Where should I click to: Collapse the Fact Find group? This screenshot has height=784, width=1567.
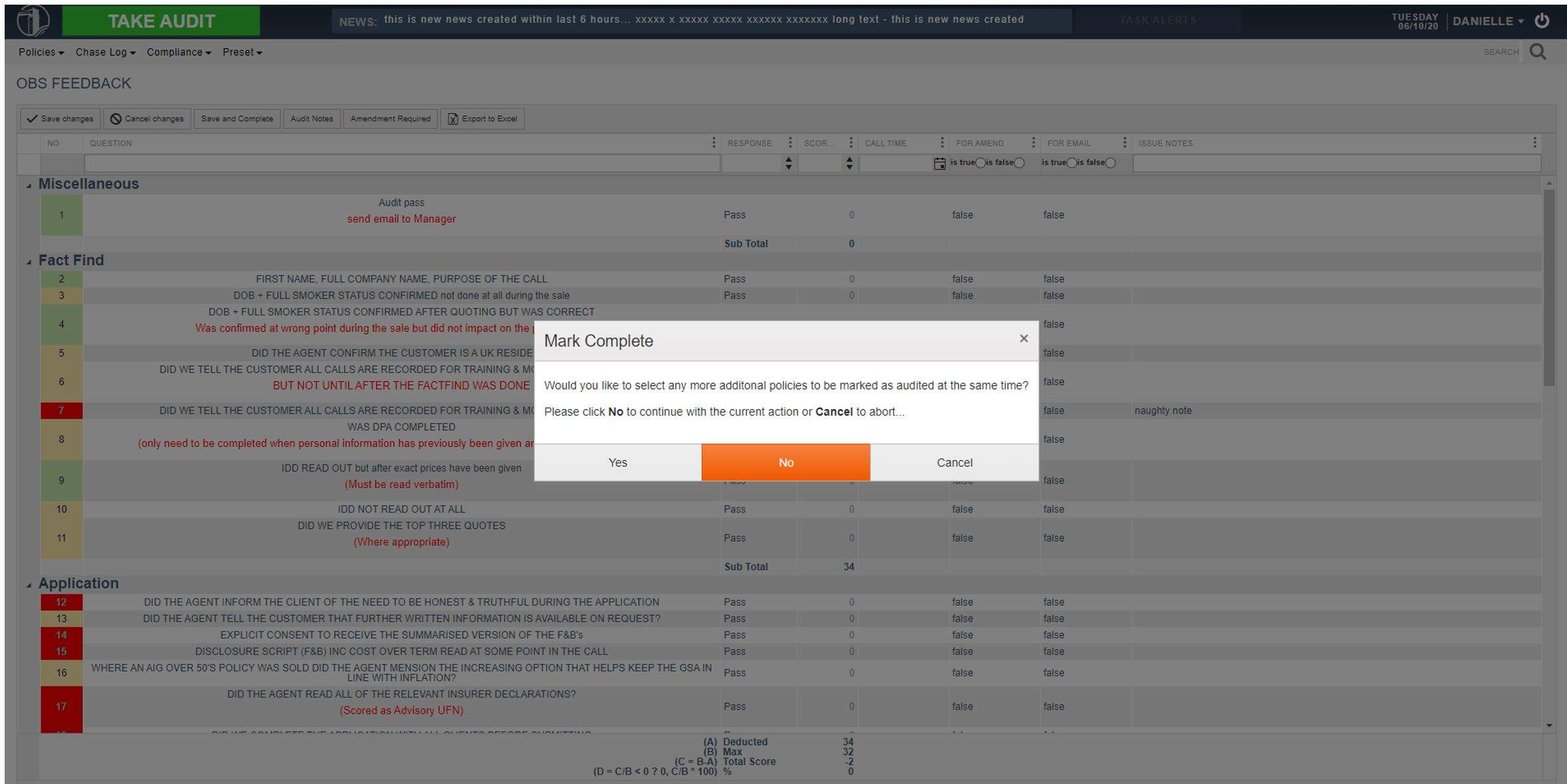29,262
